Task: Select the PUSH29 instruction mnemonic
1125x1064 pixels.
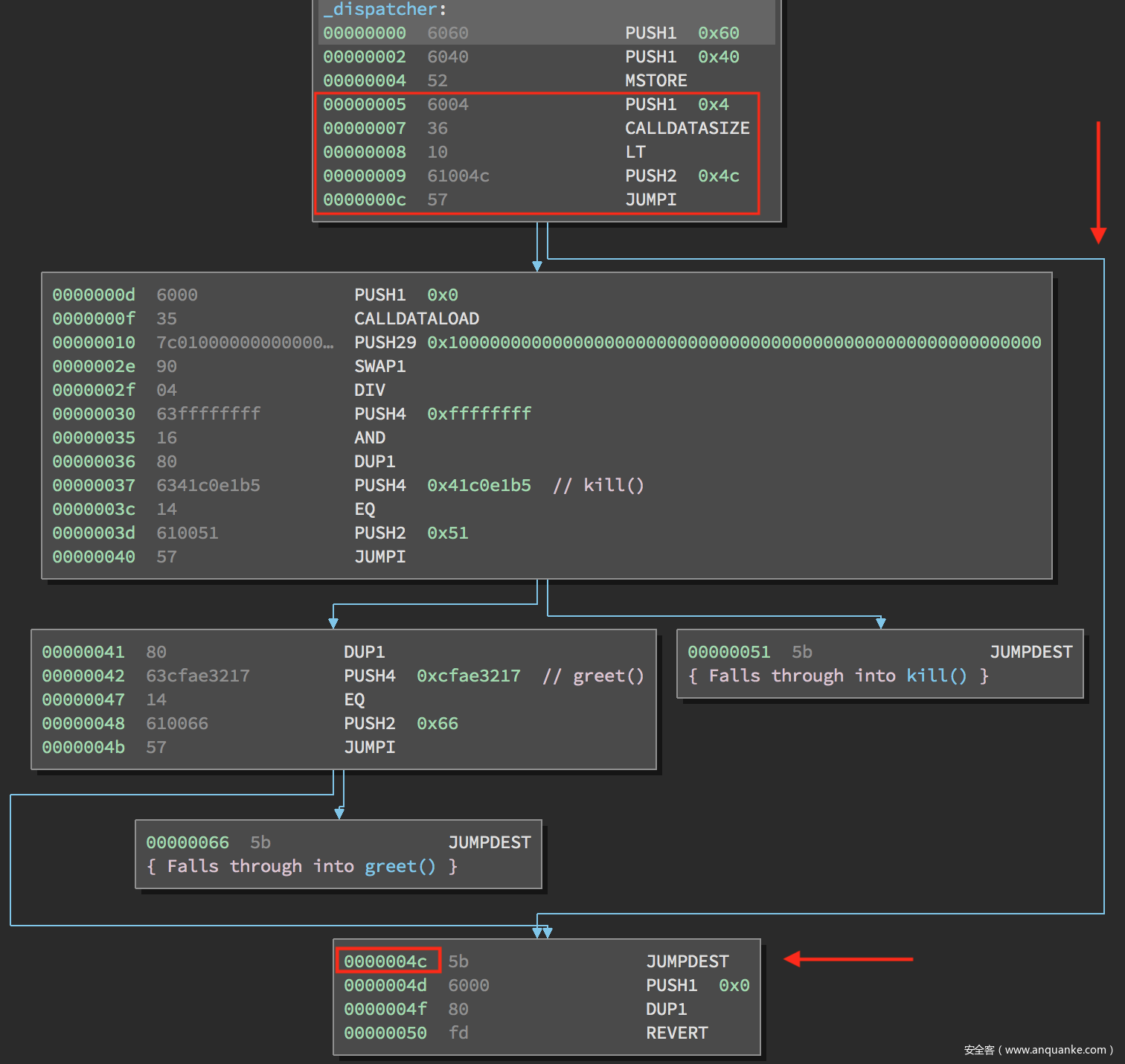Action: tap(385, 342)
